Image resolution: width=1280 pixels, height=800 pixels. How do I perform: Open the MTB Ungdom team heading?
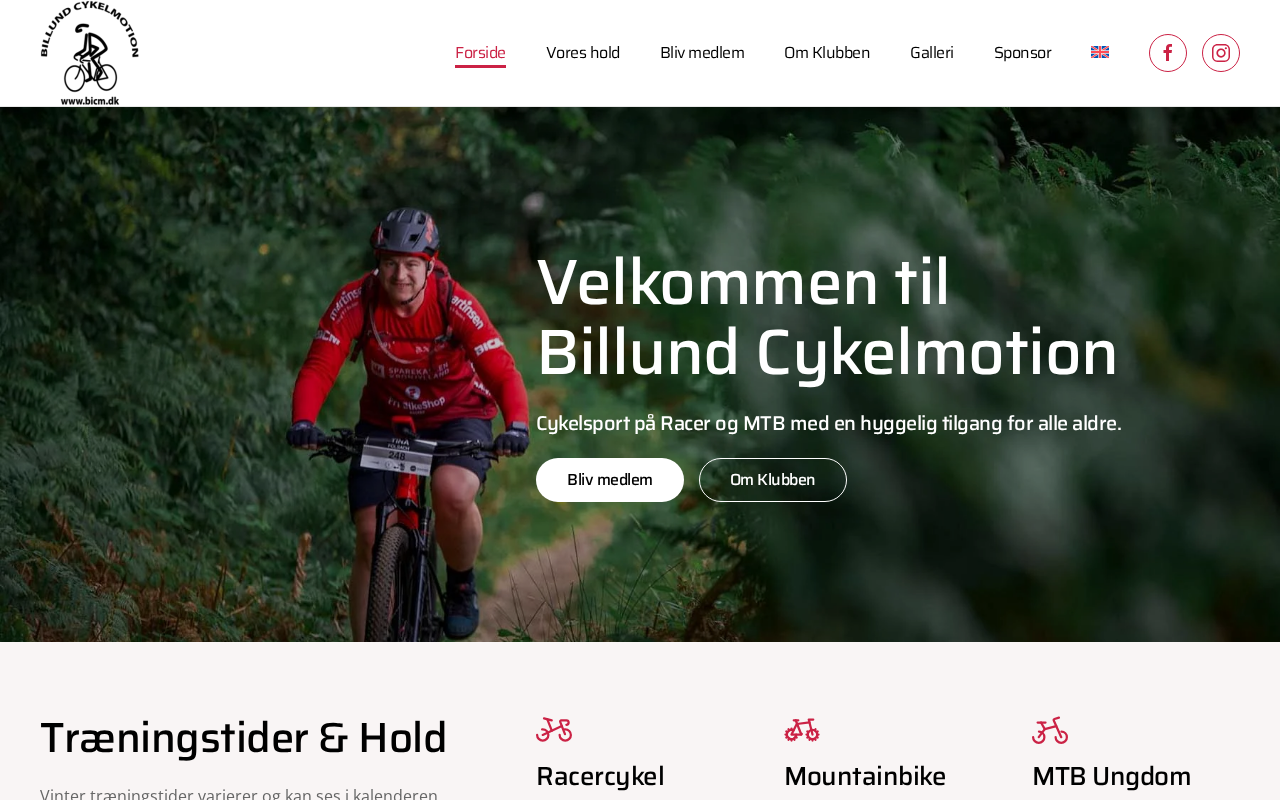[1111, 776]
